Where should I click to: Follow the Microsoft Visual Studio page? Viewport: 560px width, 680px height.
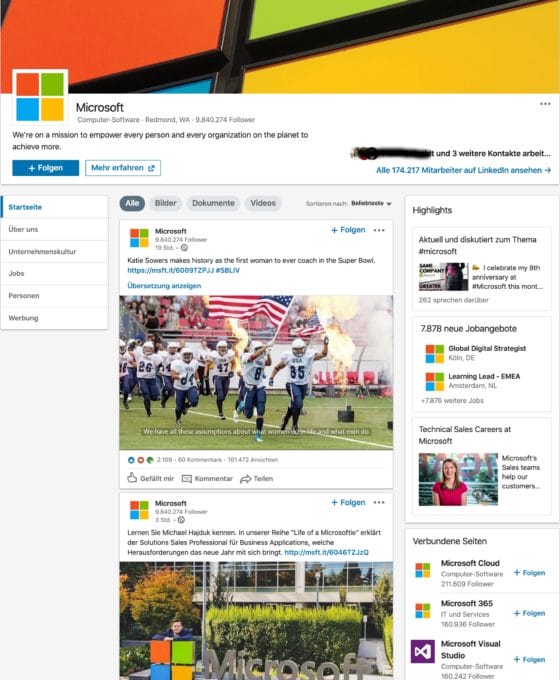pos(529,659)
